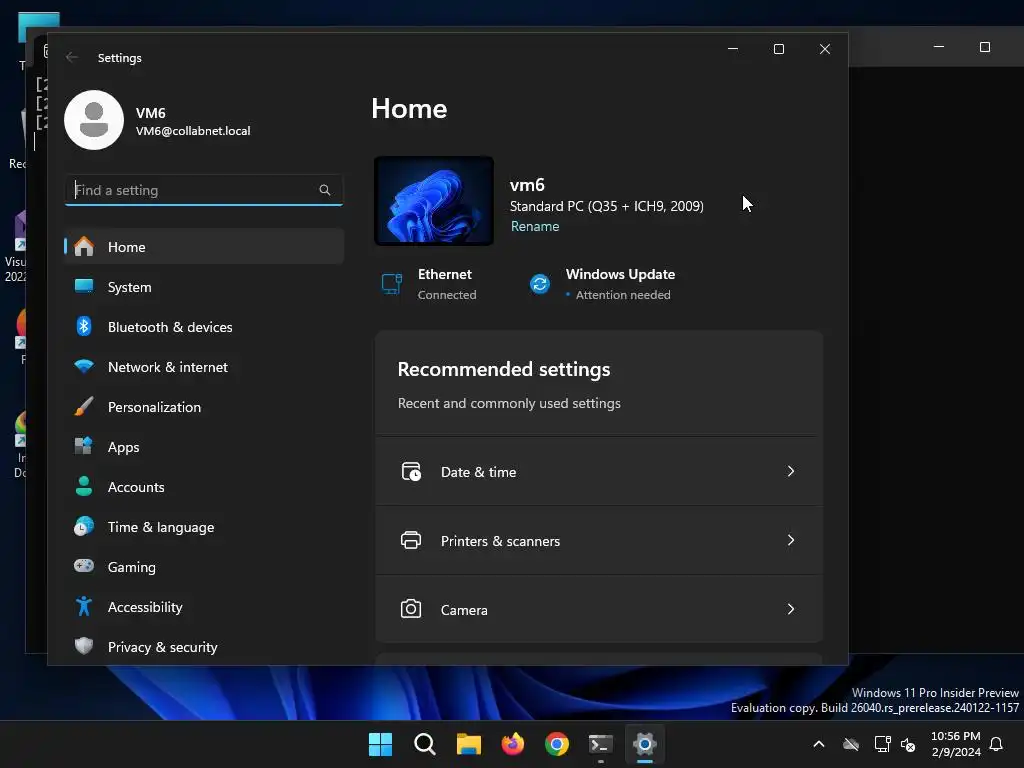Click the Windows Update refresh icon
This screenshot has width=1024, height=768.
pos(539,284)
